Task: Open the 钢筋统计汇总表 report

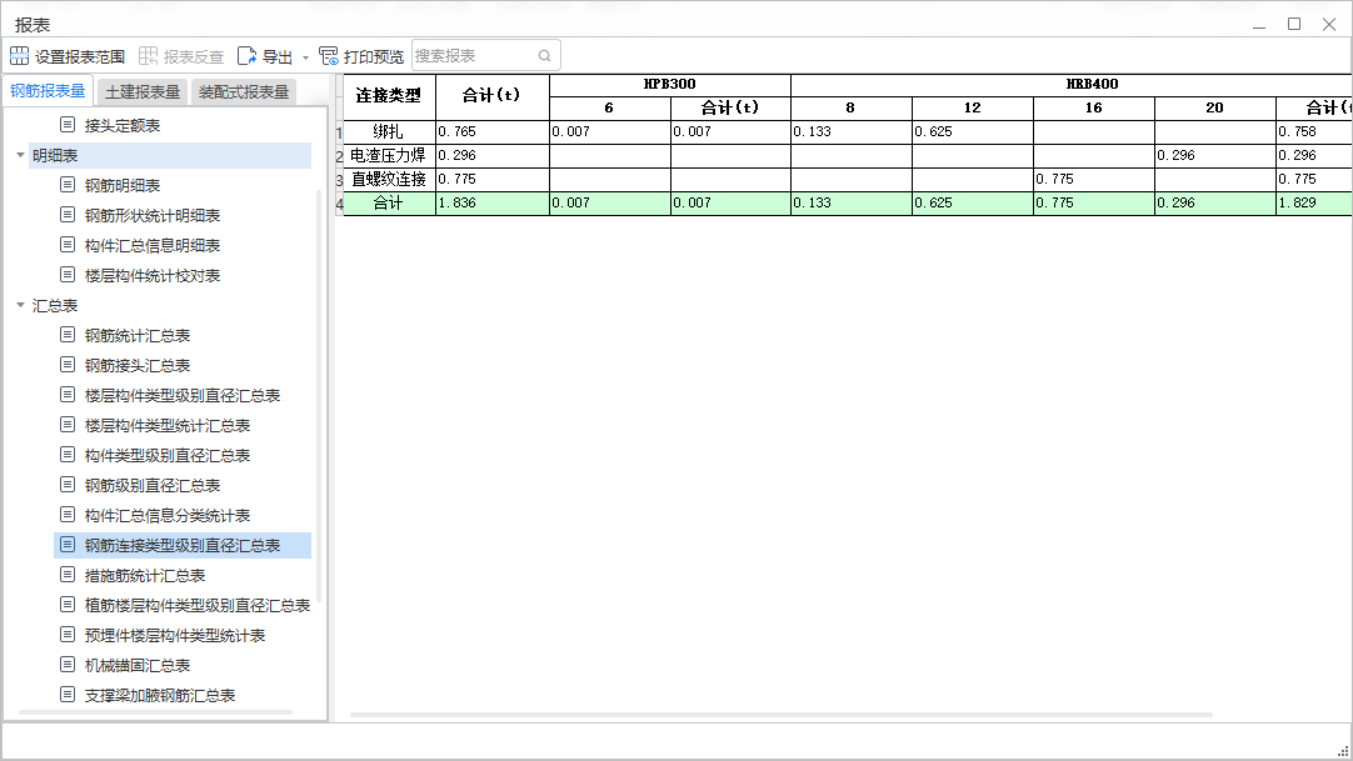Action: coord(137,336)
